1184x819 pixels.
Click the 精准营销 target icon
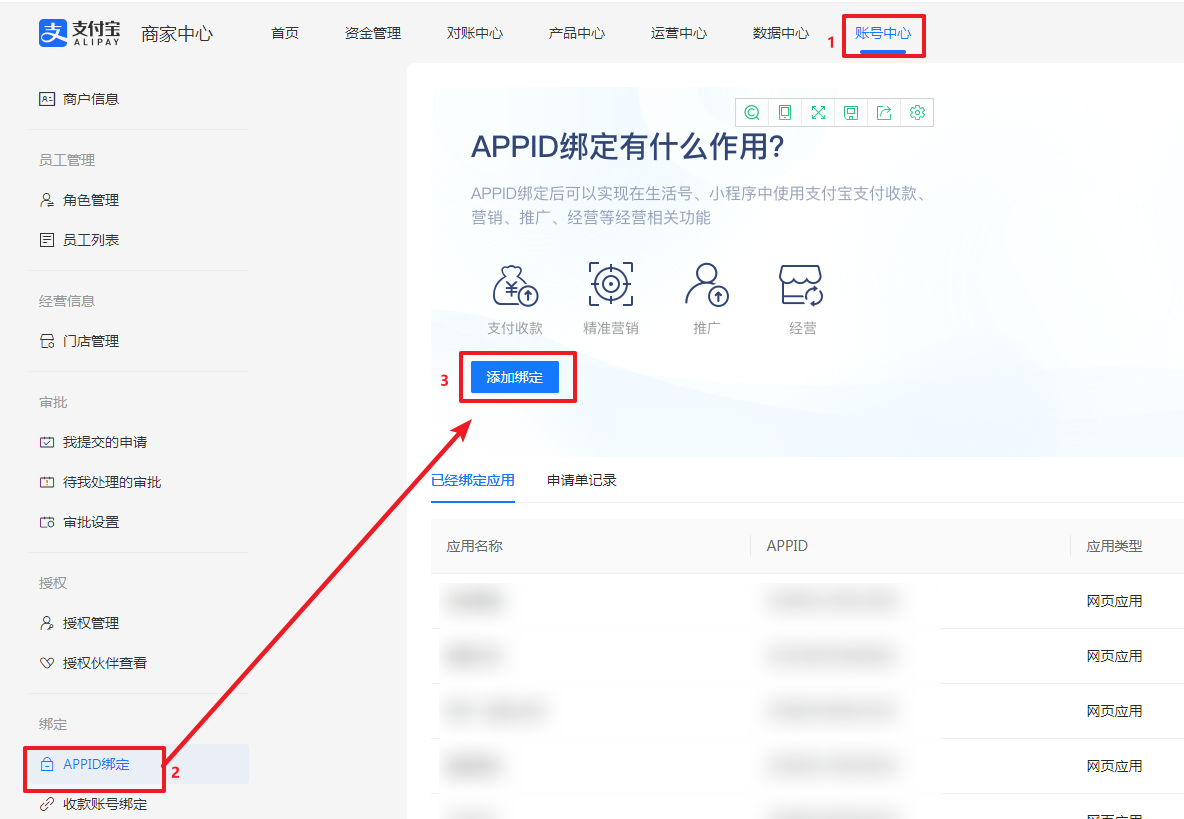611,284
